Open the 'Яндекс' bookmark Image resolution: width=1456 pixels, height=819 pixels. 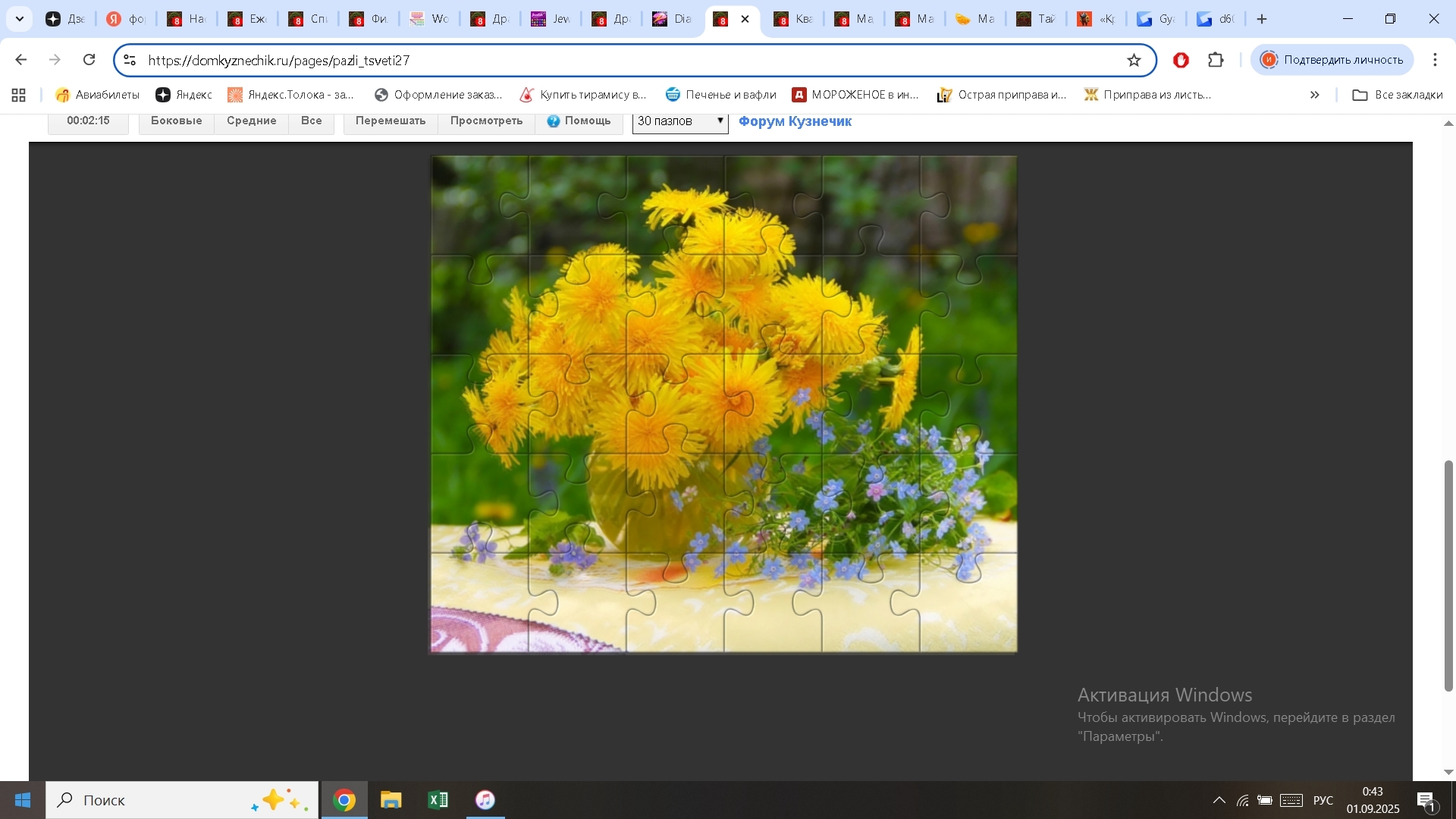point(184,95)
